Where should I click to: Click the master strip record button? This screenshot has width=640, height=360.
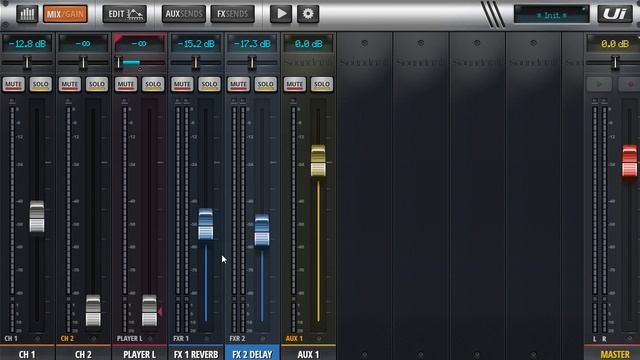pyautogui.click(x=629, y=84)
